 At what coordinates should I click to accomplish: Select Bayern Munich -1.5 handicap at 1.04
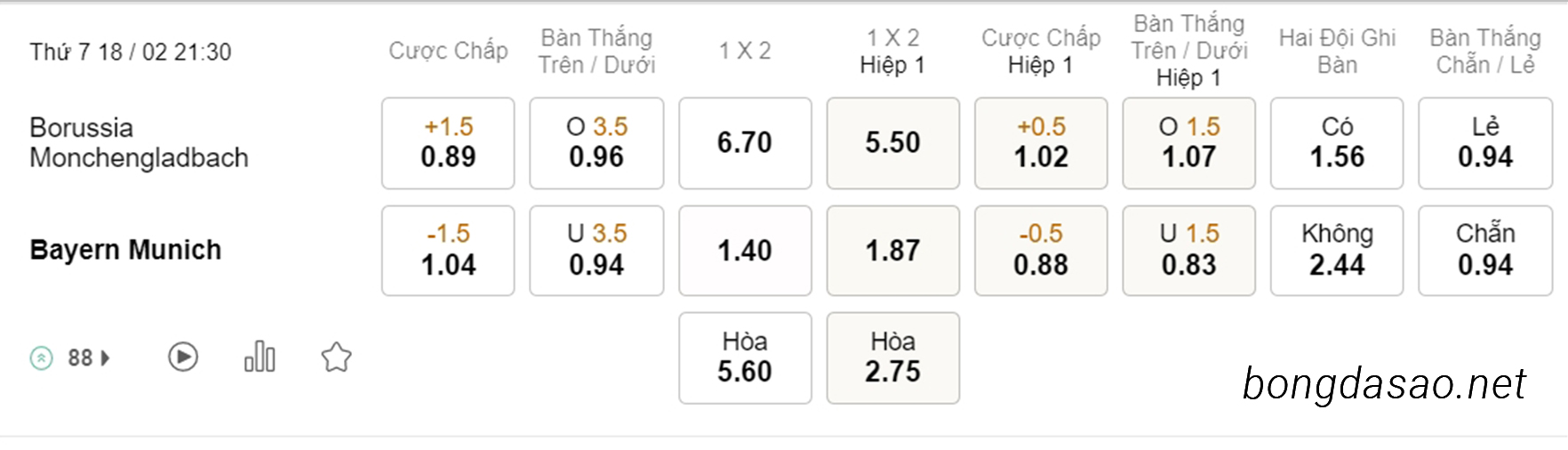448,251
